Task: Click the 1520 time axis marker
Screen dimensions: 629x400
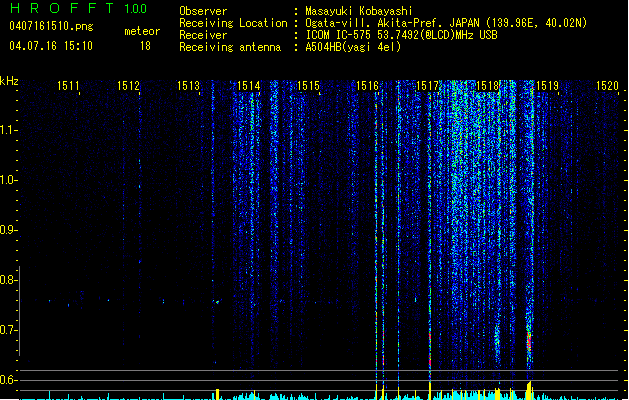Action: [x=607, y=86]
